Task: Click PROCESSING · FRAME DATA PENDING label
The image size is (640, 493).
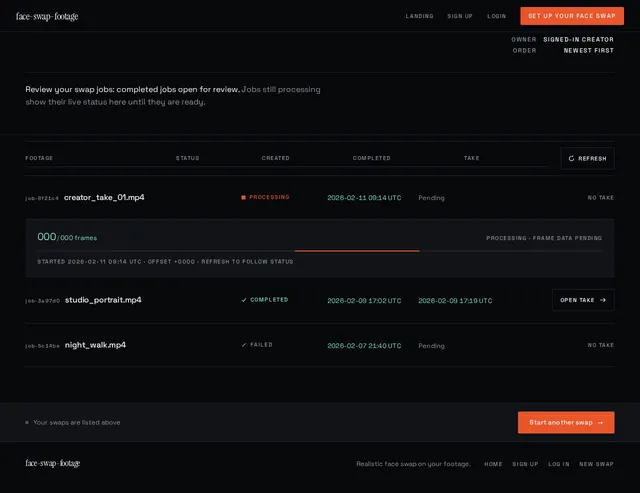Action: (x=544, y=238)
